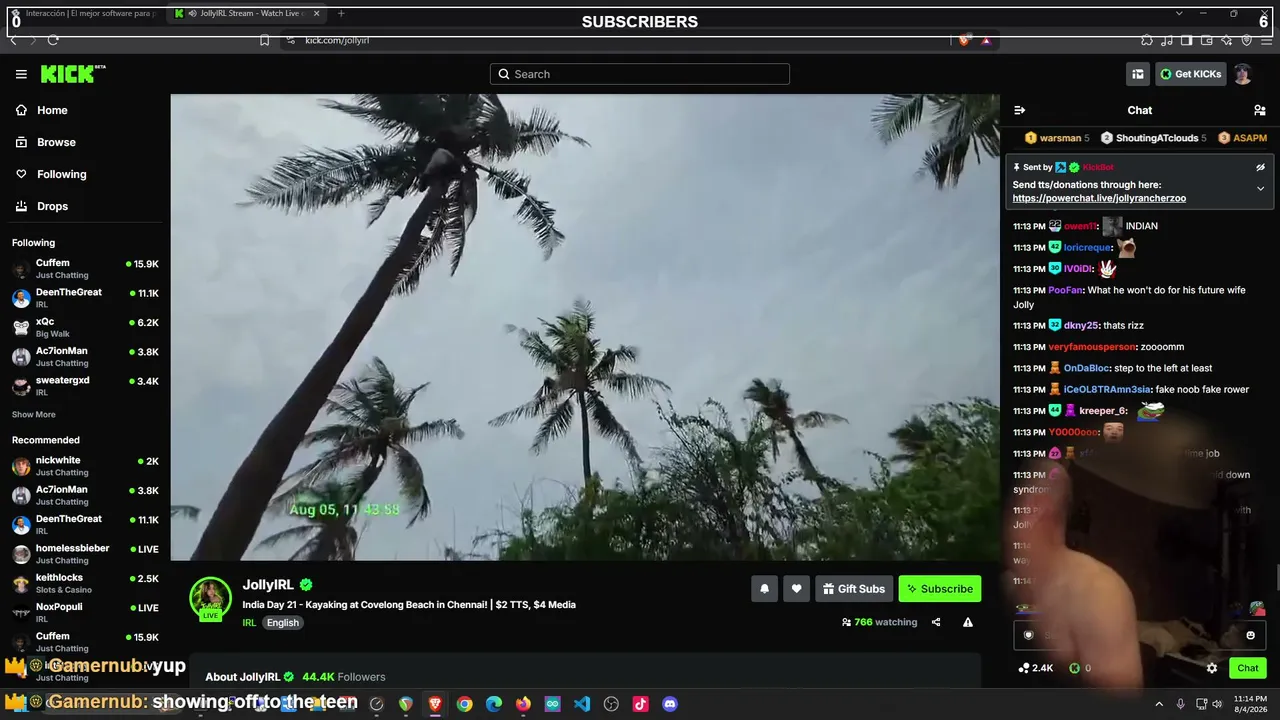
Task: Click ShoutingATclouds in gift leaderboard
Action: 1154,138
